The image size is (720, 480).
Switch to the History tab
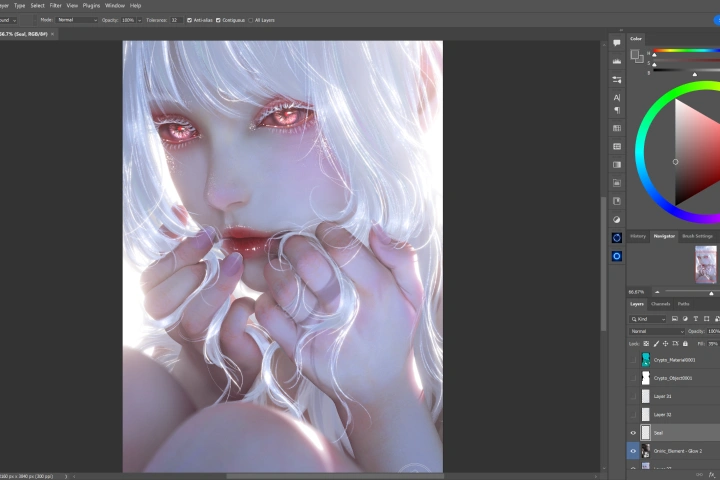pos(638,236)
